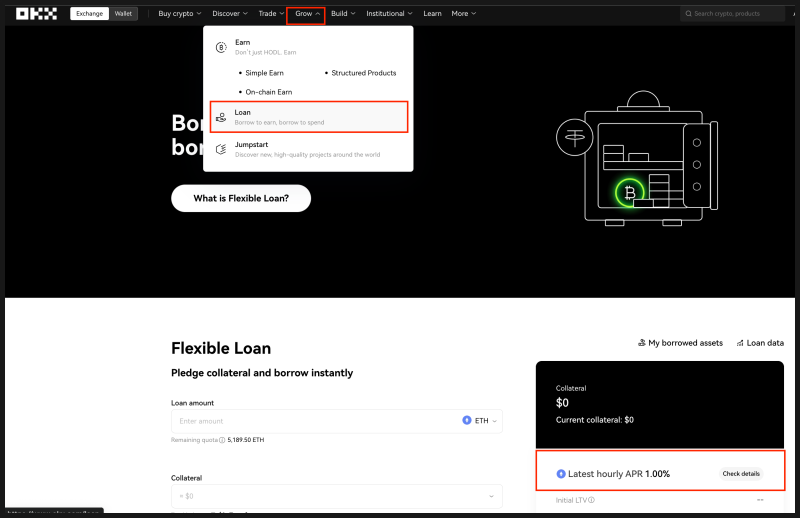This screenshot has width=800, height=518.
Task: Open Structured Products
Action: coord(364,73)
